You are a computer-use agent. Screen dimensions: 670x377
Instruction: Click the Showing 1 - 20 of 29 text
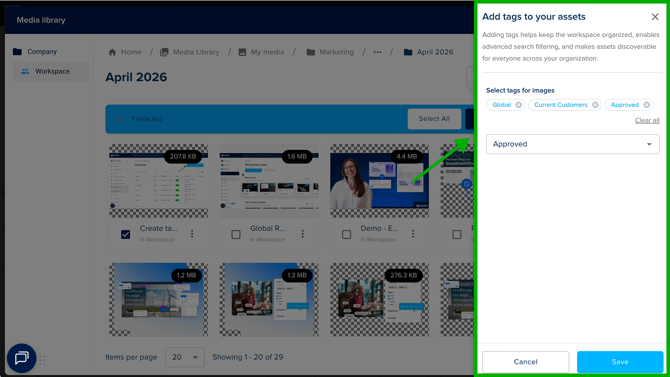pyautogui.click(x=248, y=357)
